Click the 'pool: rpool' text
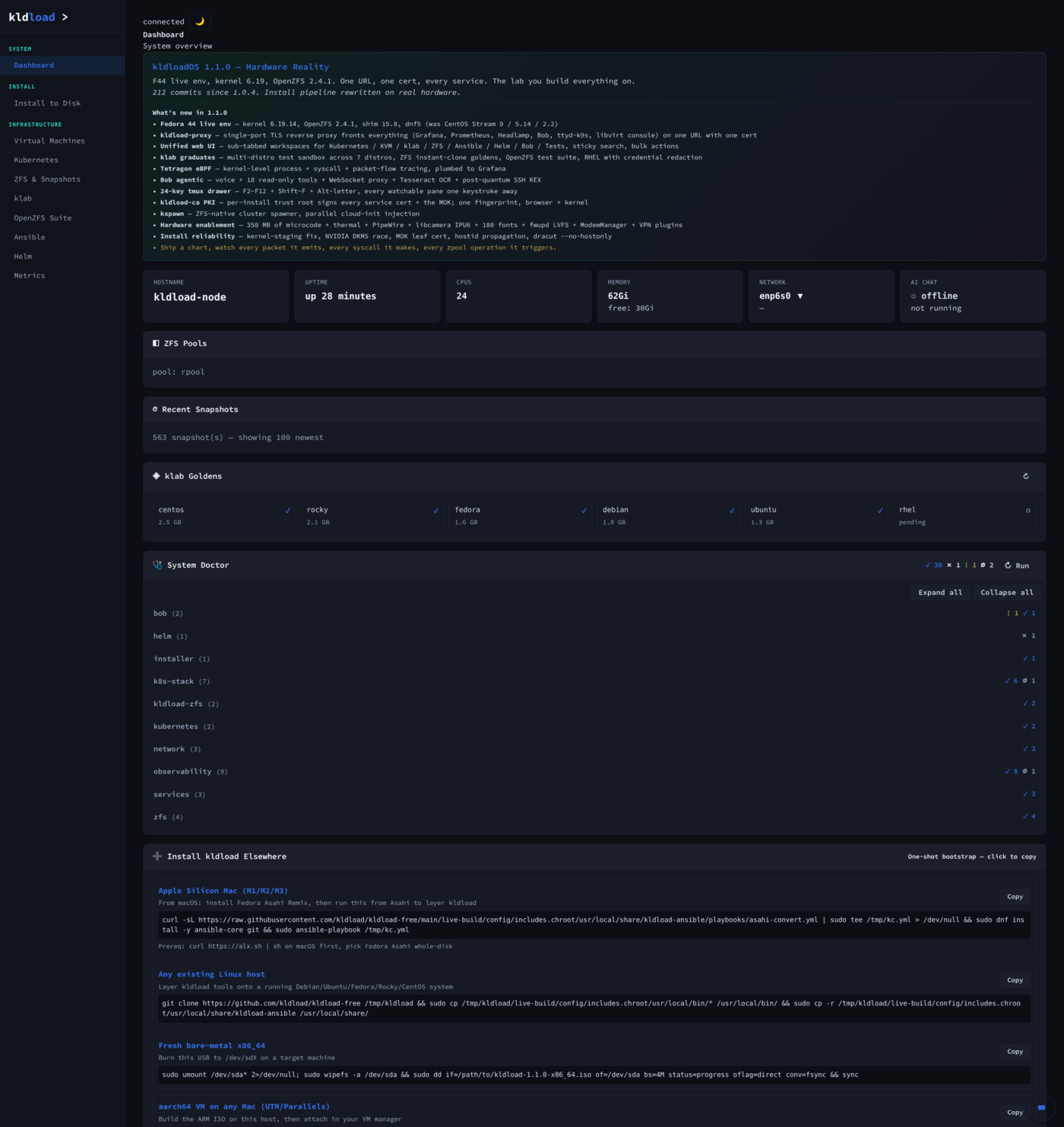This screenshot has width=1064, height=1127. [x=179, y=372]
